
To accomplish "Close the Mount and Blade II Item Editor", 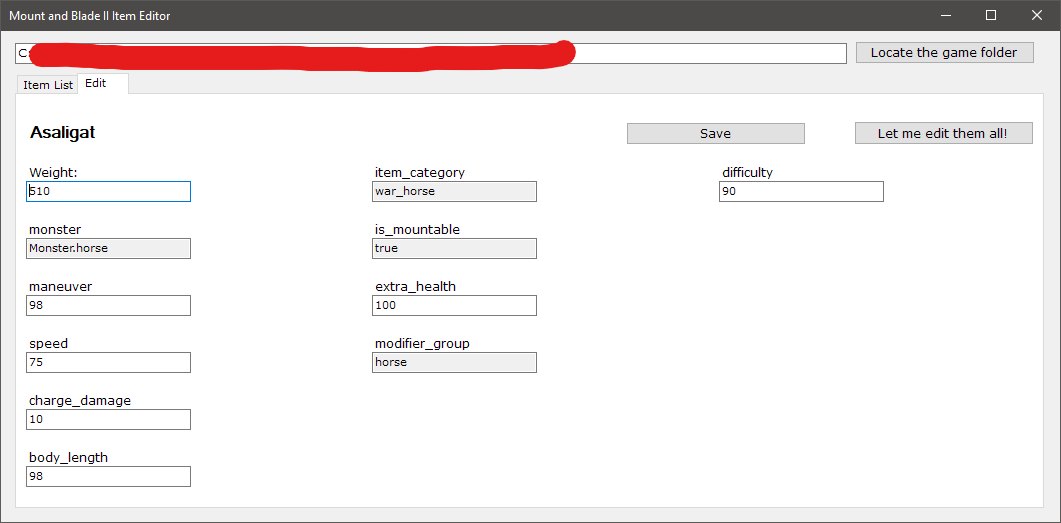I will click(1037, 15).
